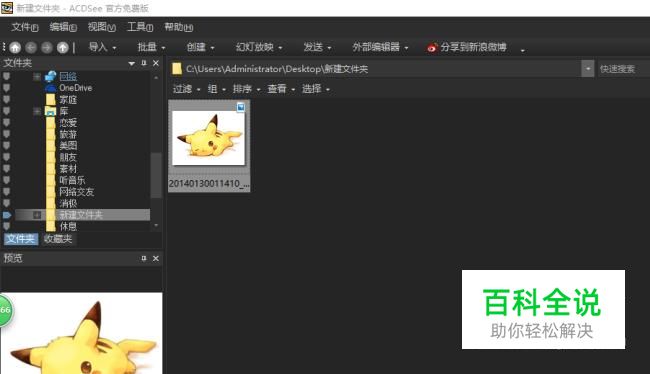Switch to the 文件夹 tab
Viewport: 650px width, 374px height.
tap(21, 239)
